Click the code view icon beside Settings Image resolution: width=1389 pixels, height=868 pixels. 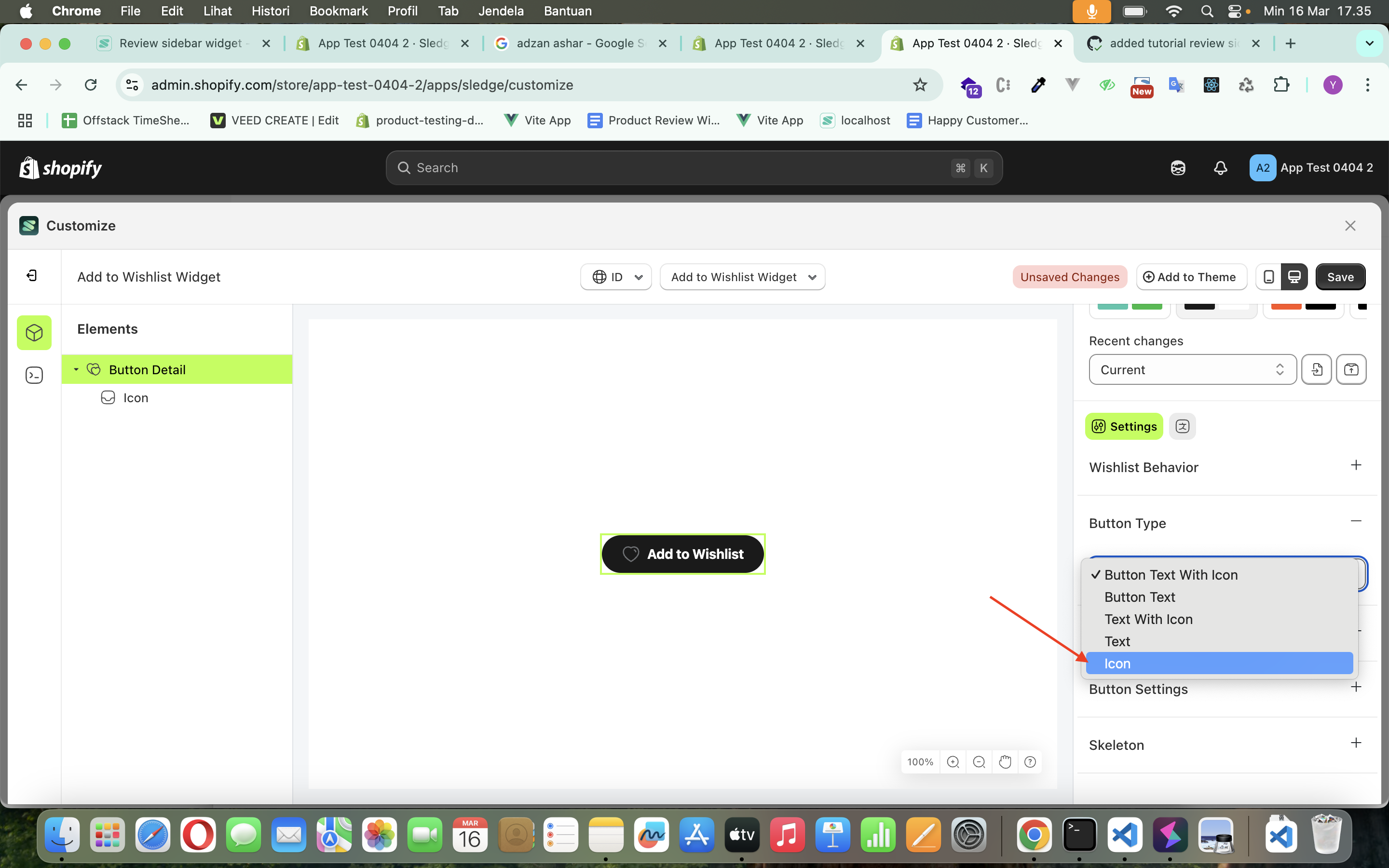point(1183,426)
